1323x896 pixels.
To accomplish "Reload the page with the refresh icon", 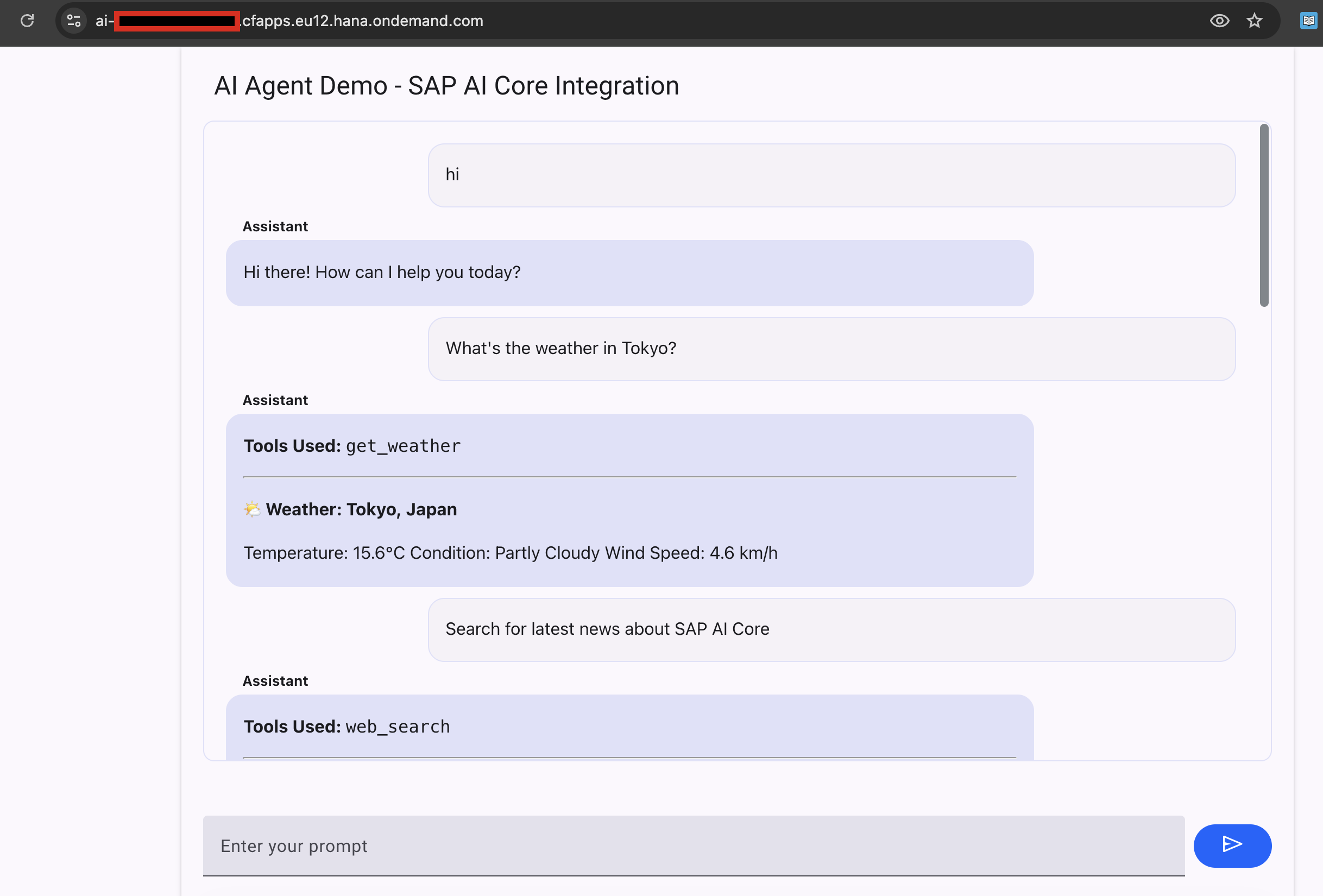I will 27,21.
